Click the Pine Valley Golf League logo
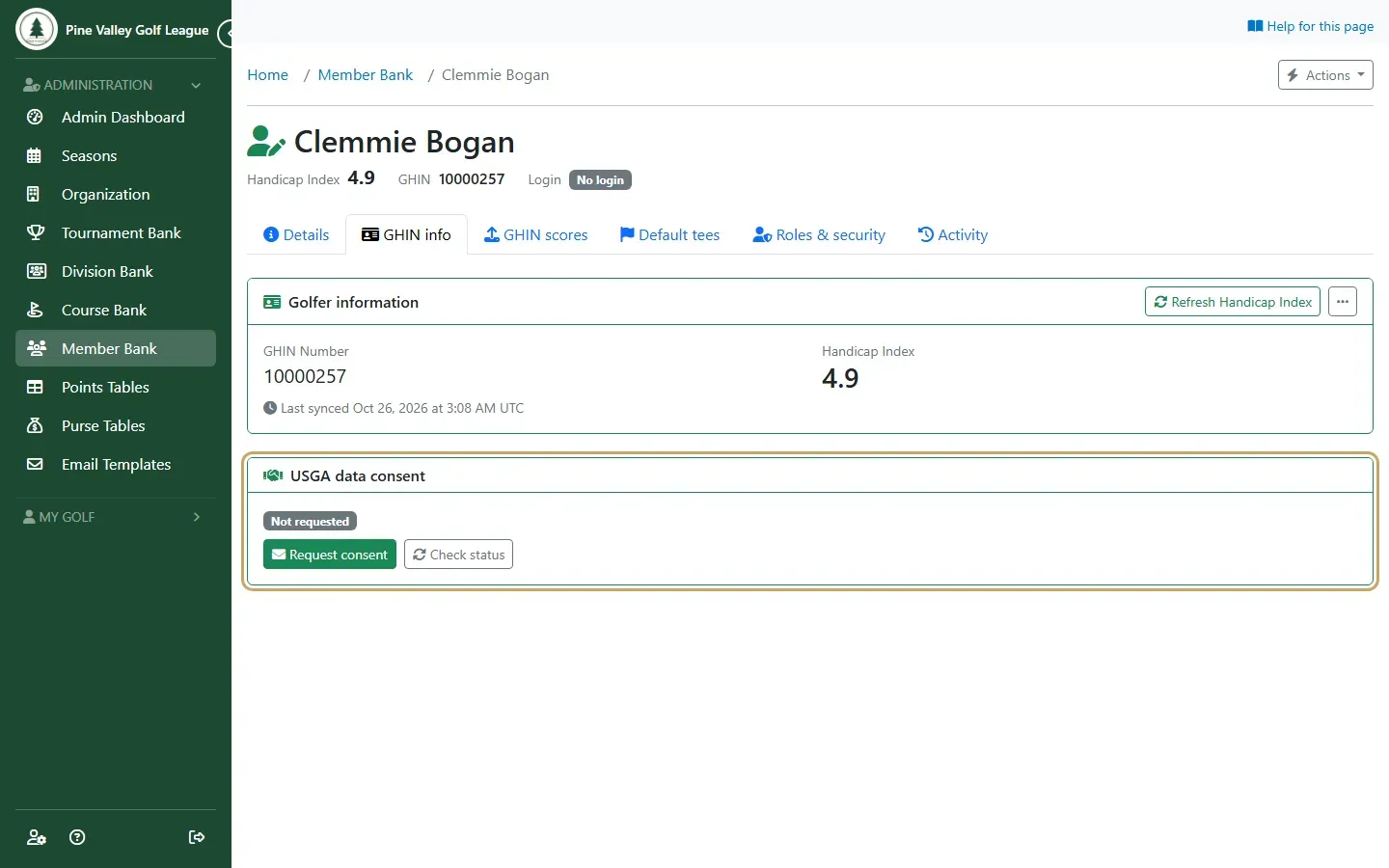This screenshot has width=1389, height=868. [x=37, y=29]
